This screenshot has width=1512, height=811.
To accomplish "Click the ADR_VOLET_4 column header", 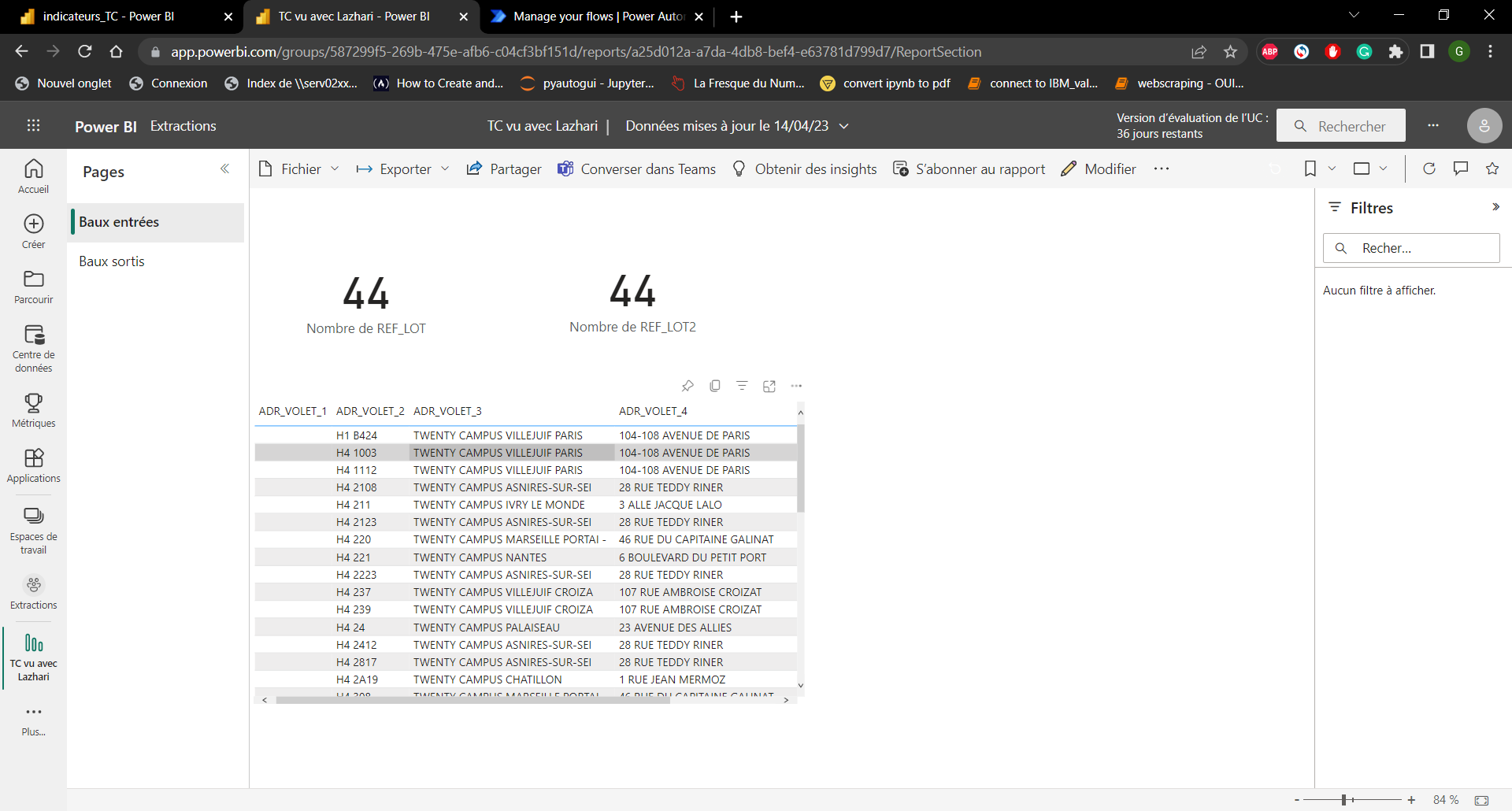I will click(x=653, y=411).
